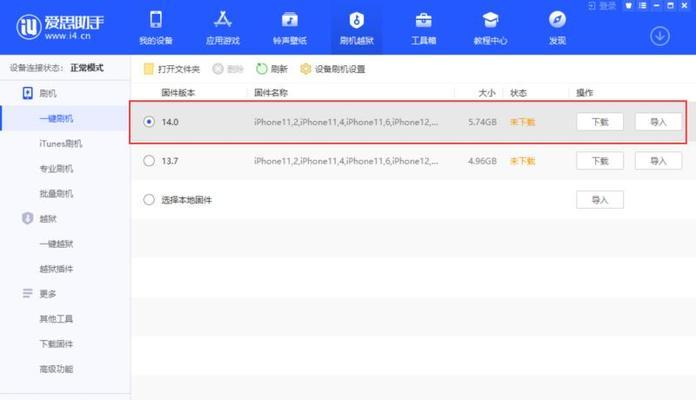Screen dimensions: 696x400
Task: Click the 大小 column header
Action: coord(487,93)
